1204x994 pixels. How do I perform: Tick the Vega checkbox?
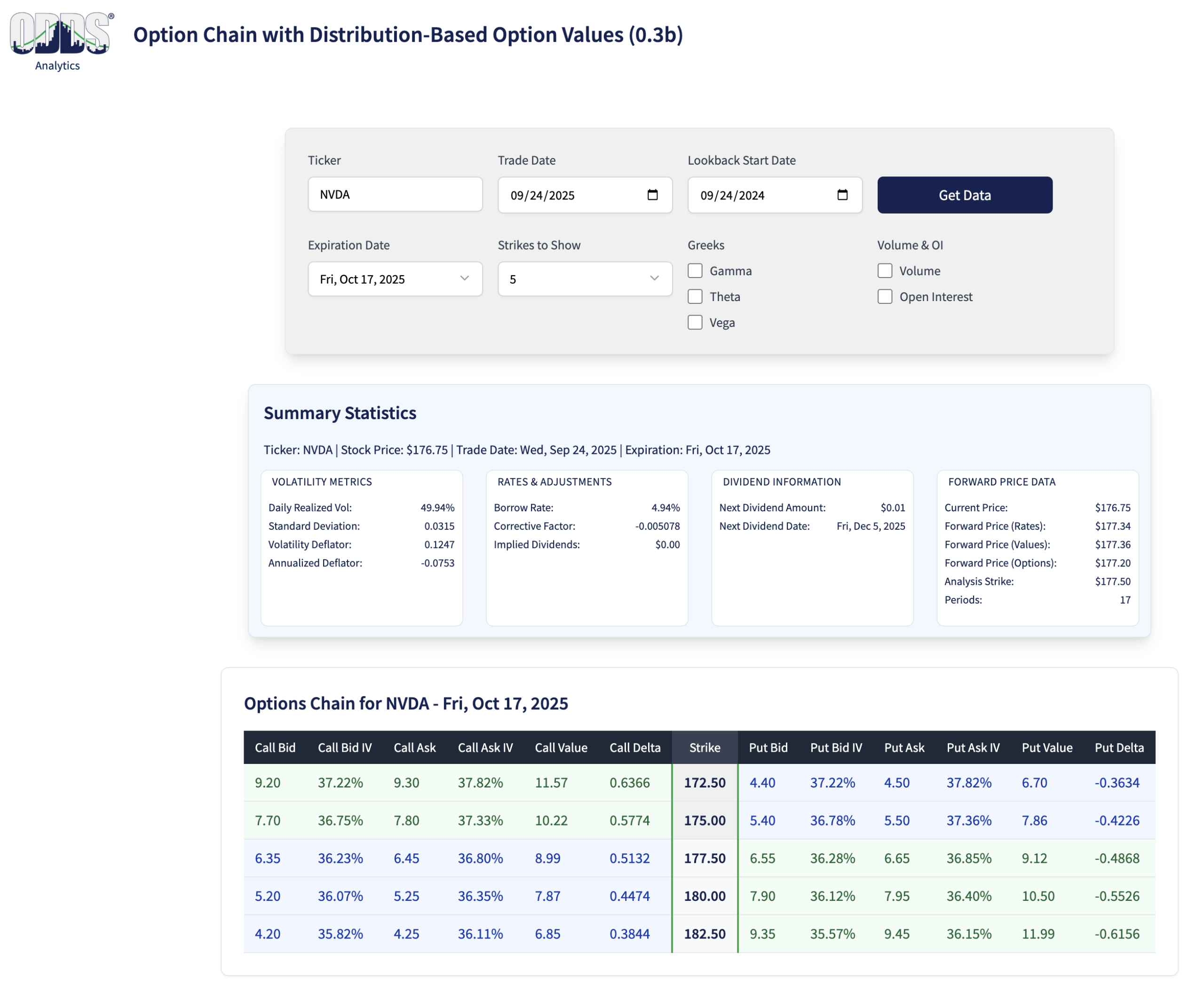pos(695,322)
